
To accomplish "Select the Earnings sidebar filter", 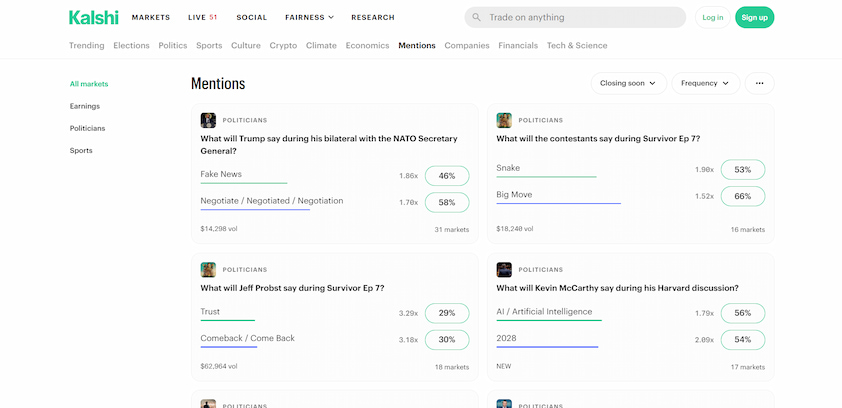I will 85,106.
